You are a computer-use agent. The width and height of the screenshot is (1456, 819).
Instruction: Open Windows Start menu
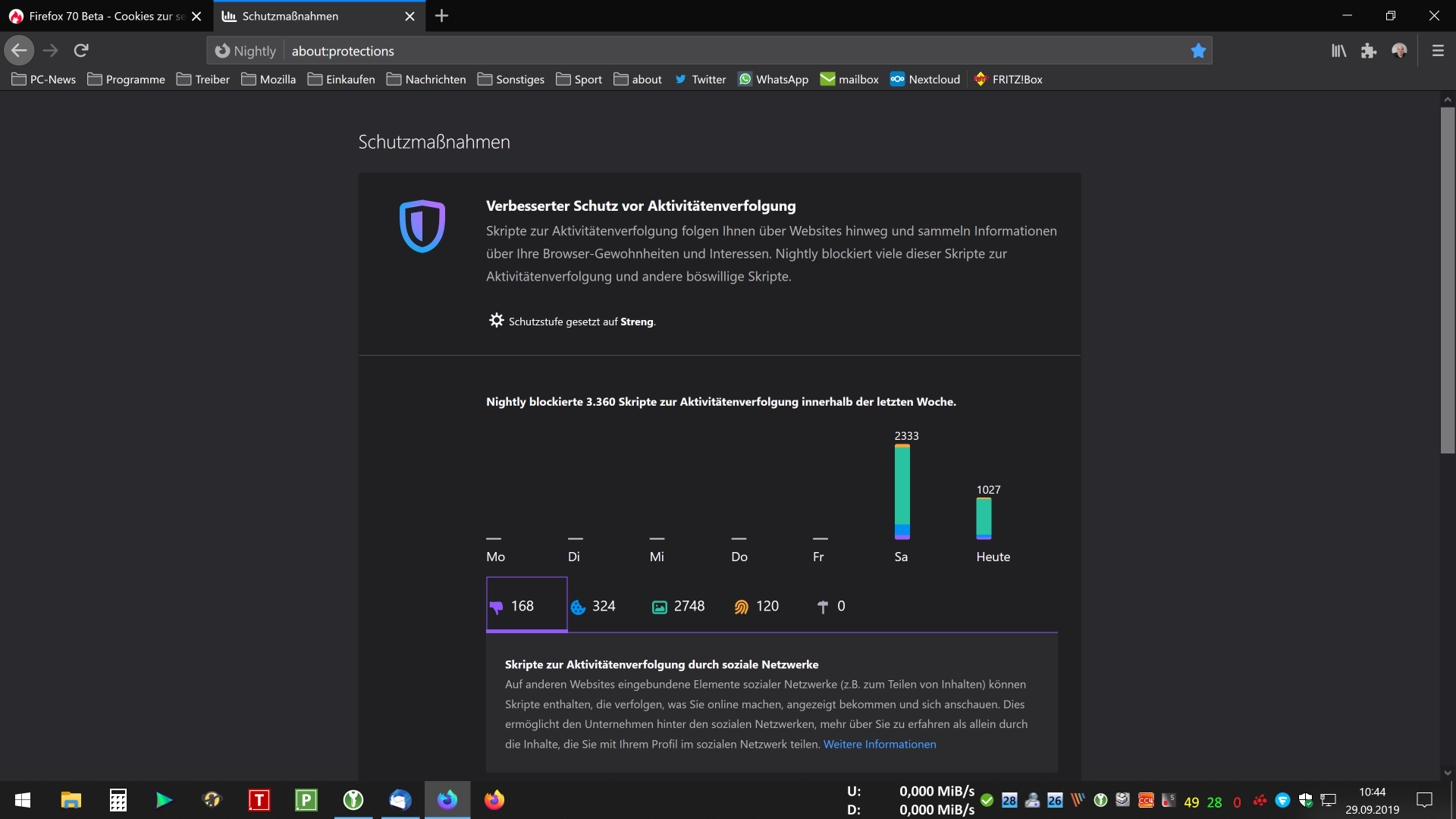23,800
